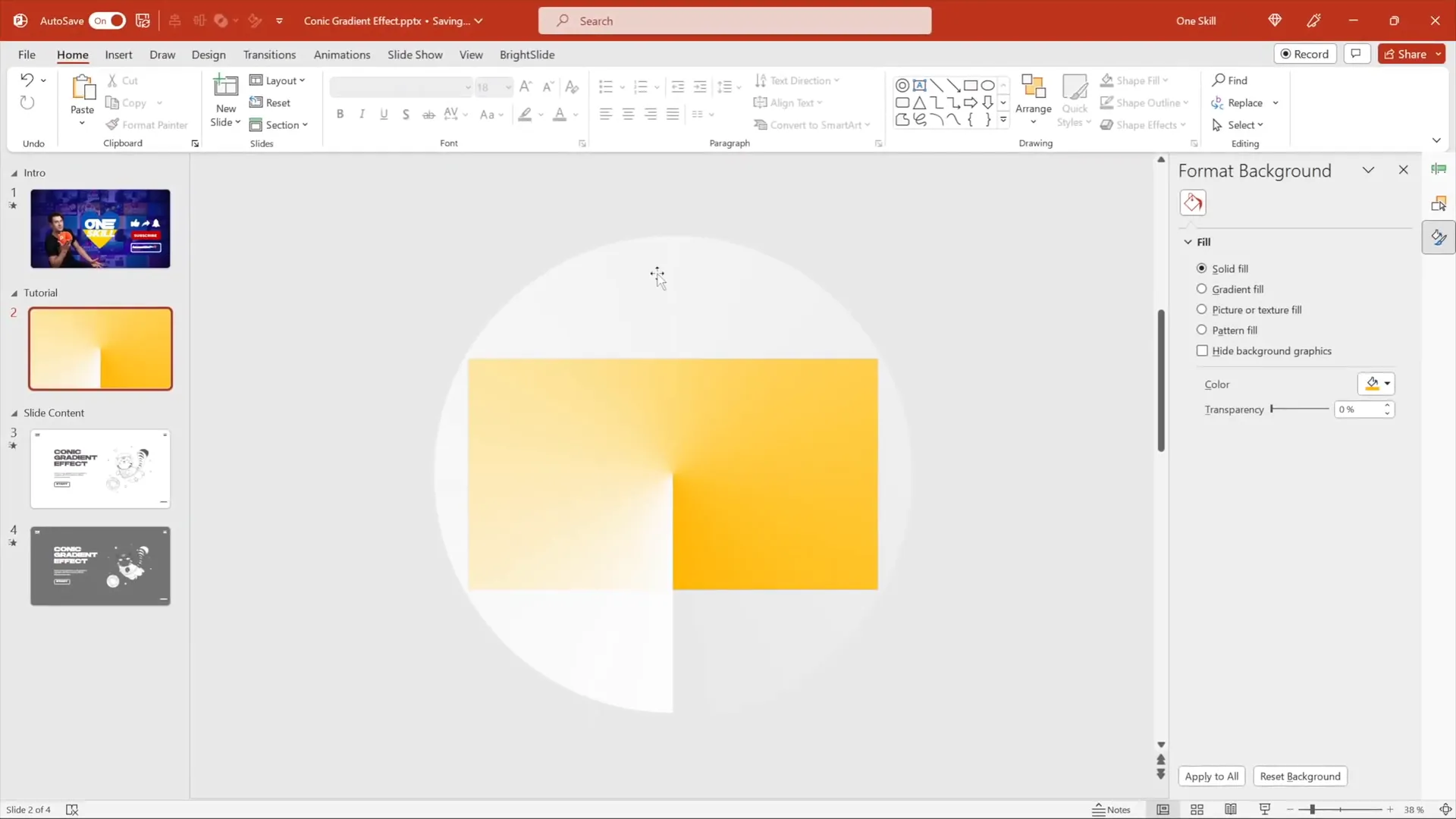Click the Apply to All button
Image resolution: width=1456 pixels, height=819 pixels.
1211,776
